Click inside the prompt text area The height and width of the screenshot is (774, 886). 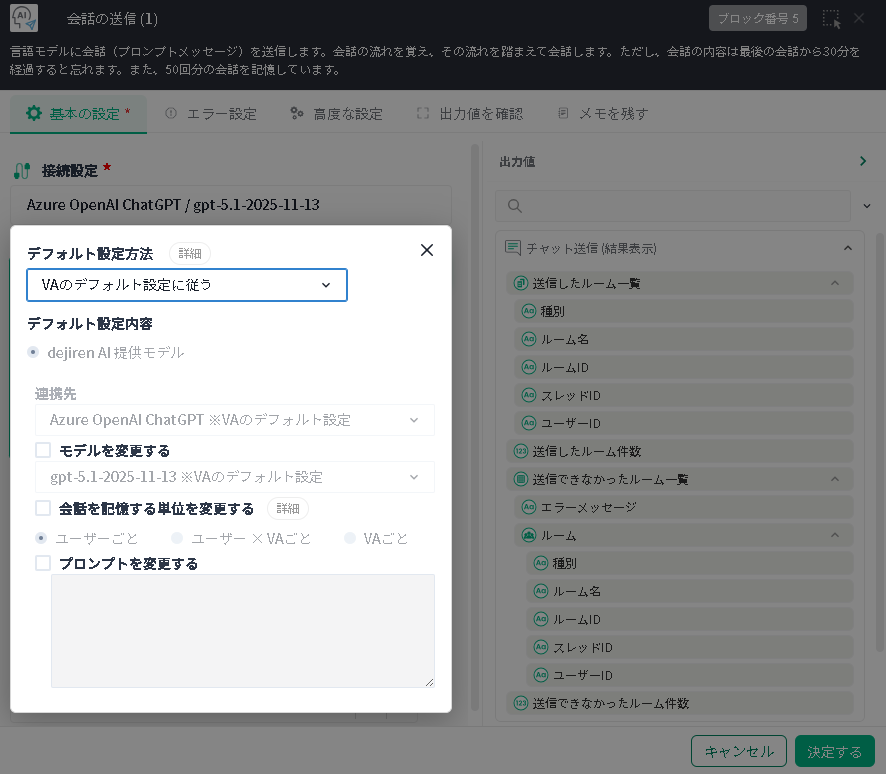243,631
